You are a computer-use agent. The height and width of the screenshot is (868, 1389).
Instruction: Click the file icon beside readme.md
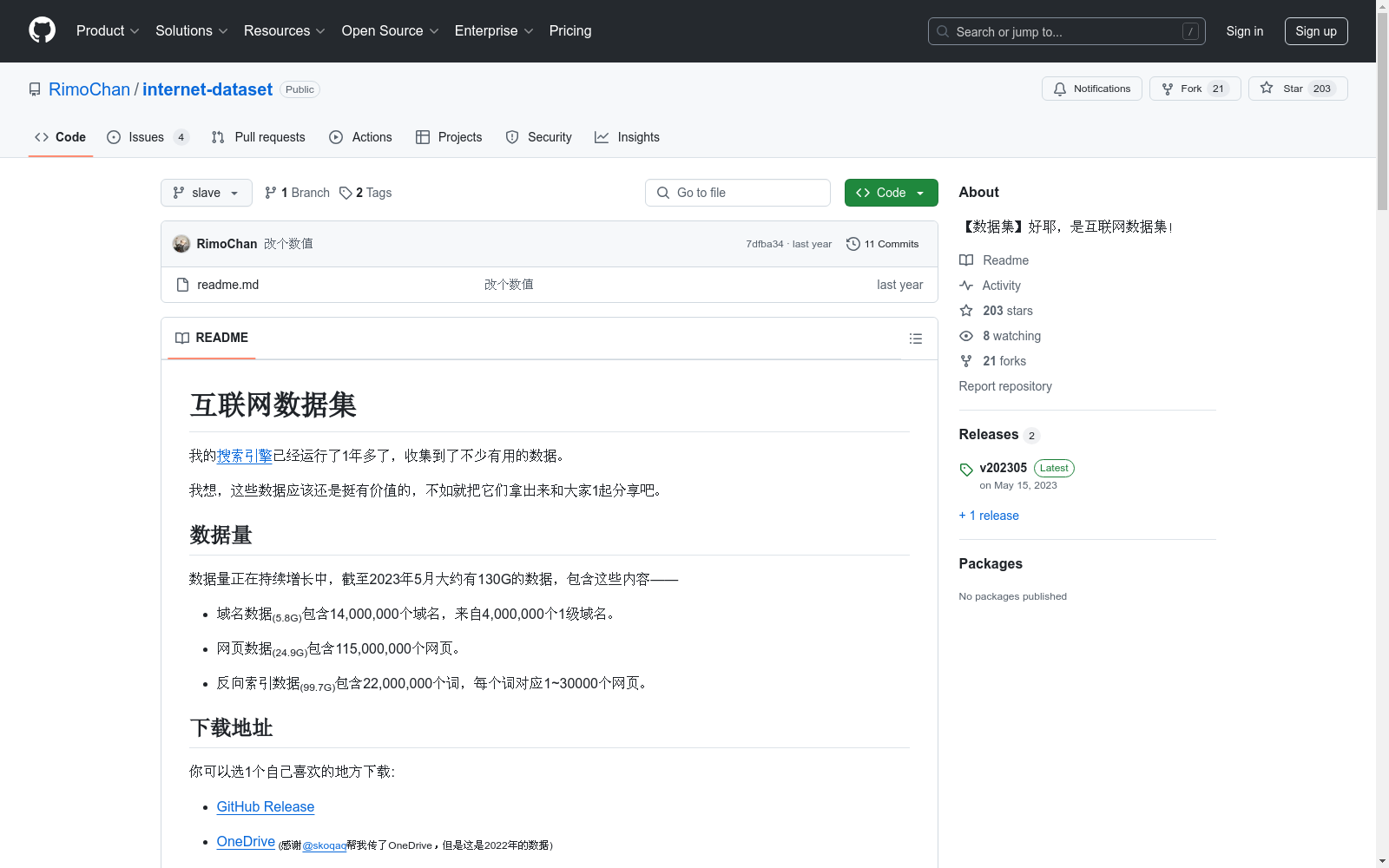click(x=182, y=285)
